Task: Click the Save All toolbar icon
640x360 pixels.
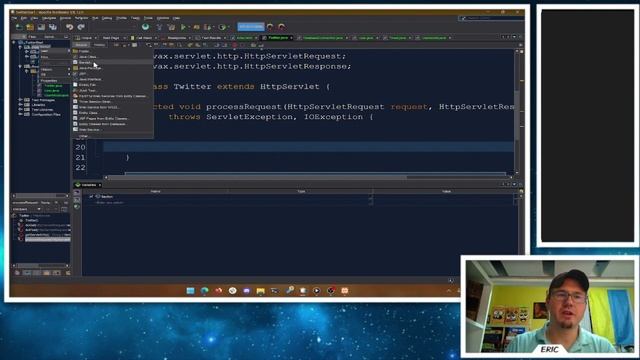Action: pos(53,27)
